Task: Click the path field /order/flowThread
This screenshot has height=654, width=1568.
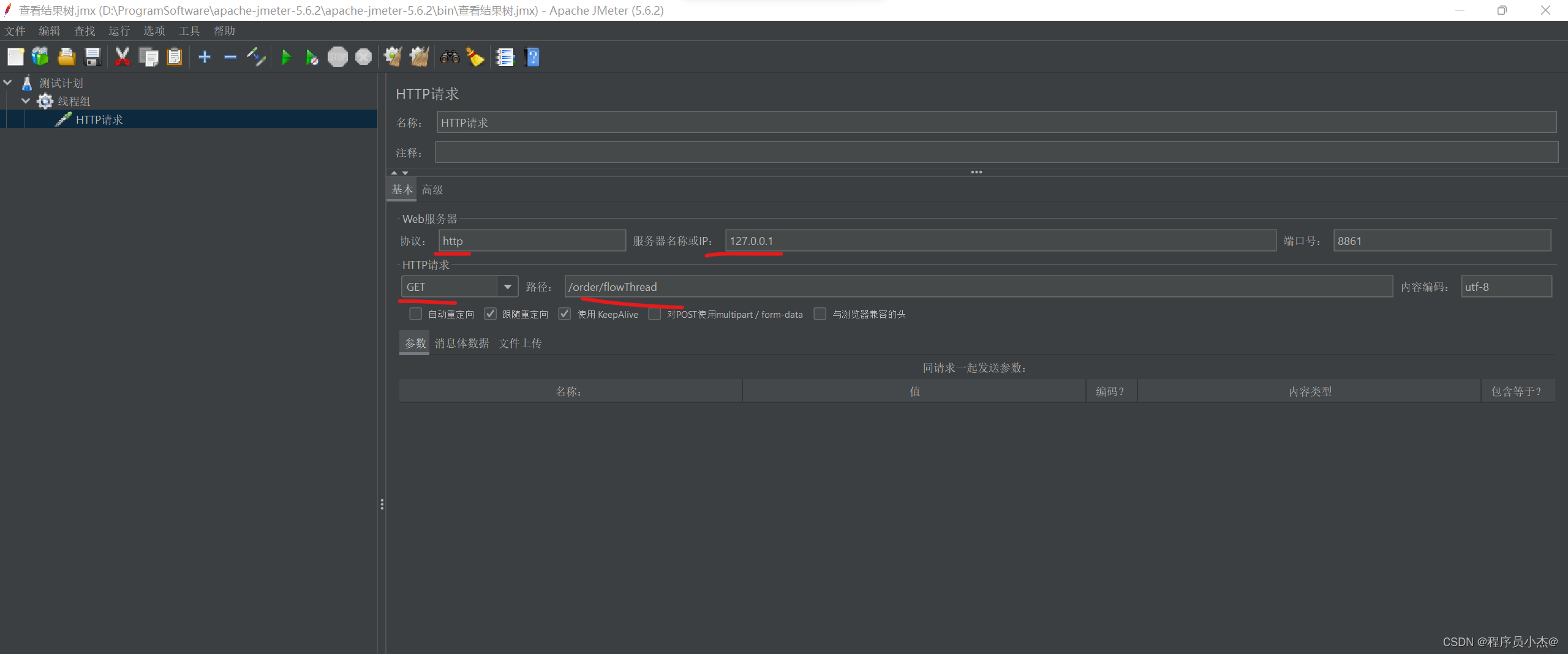Action: click(979, 287)
